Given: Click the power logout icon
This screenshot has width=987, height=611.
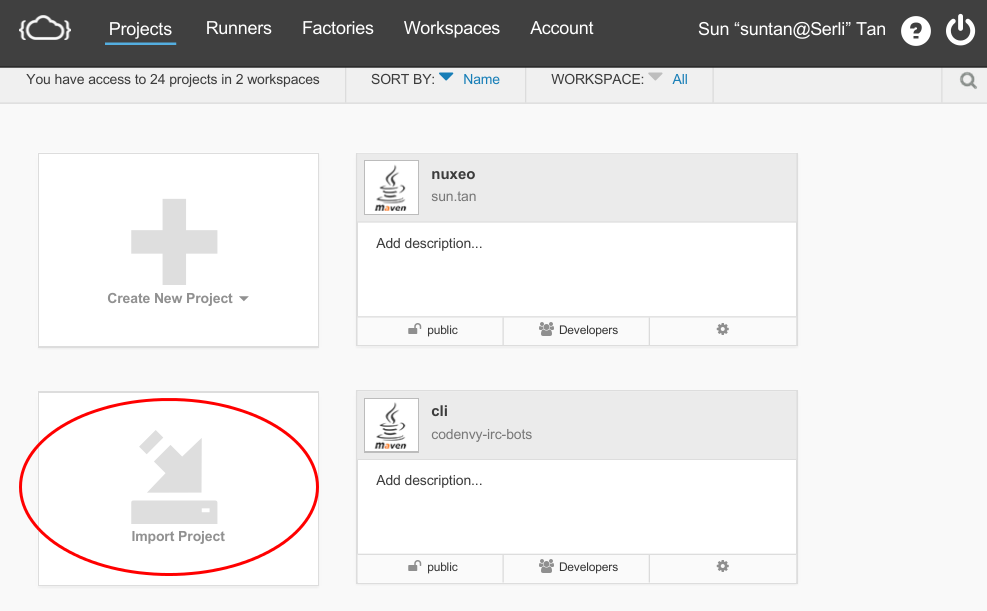Looking at the screenshot, I should pos(960,30).
